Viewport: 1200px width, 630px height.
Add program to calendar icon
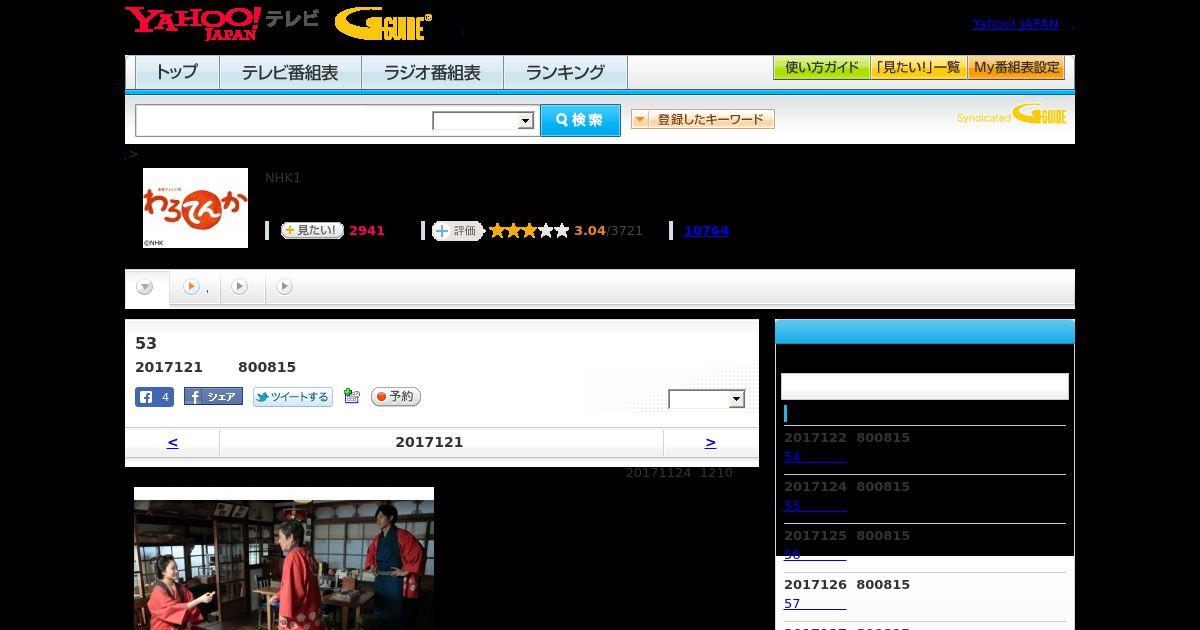351,396
